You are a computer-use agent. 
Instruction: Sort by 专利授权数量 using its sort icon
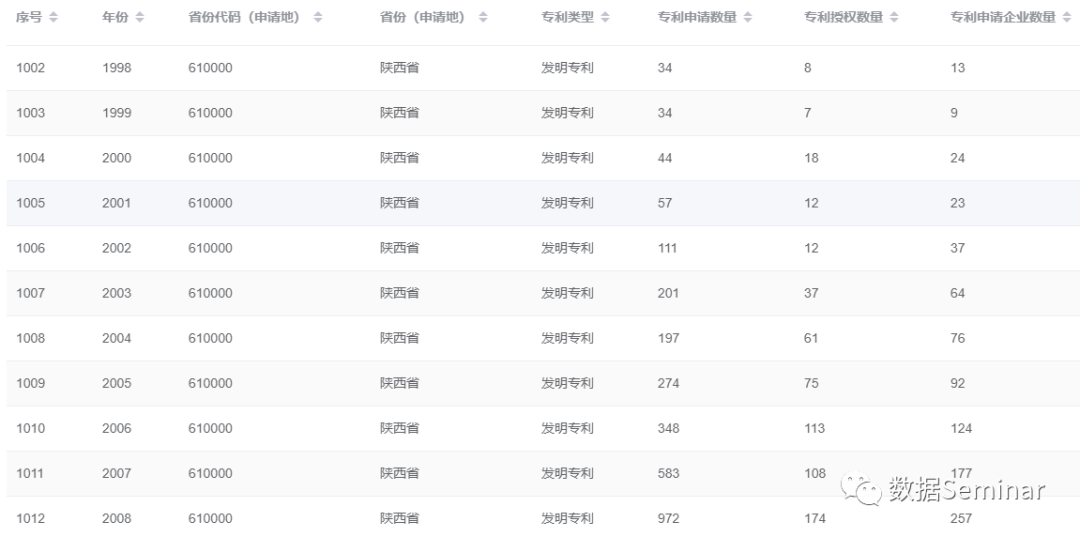(894, 18)
